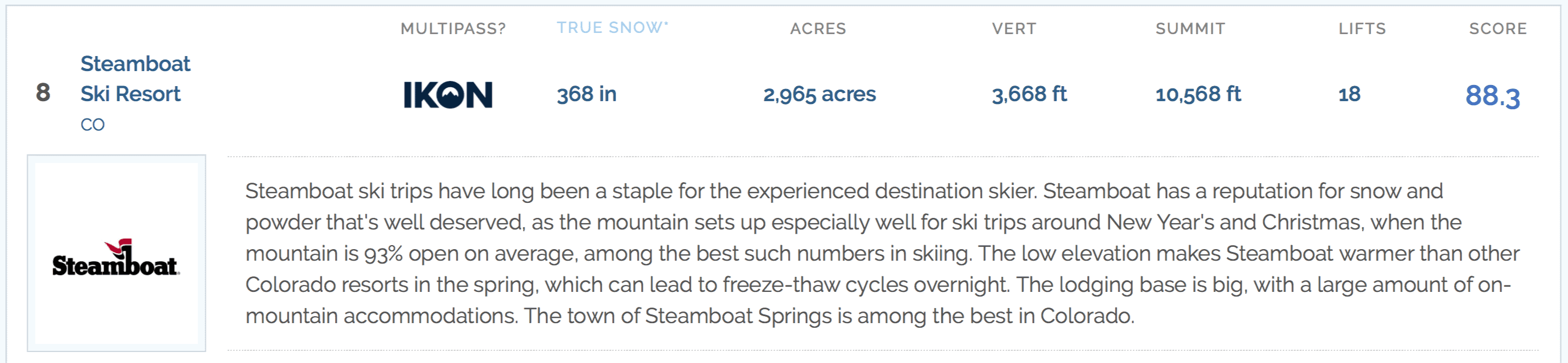The image size is (1568, 363).
Task: Click the IKON pass logo
Action: tap(448, 95)
